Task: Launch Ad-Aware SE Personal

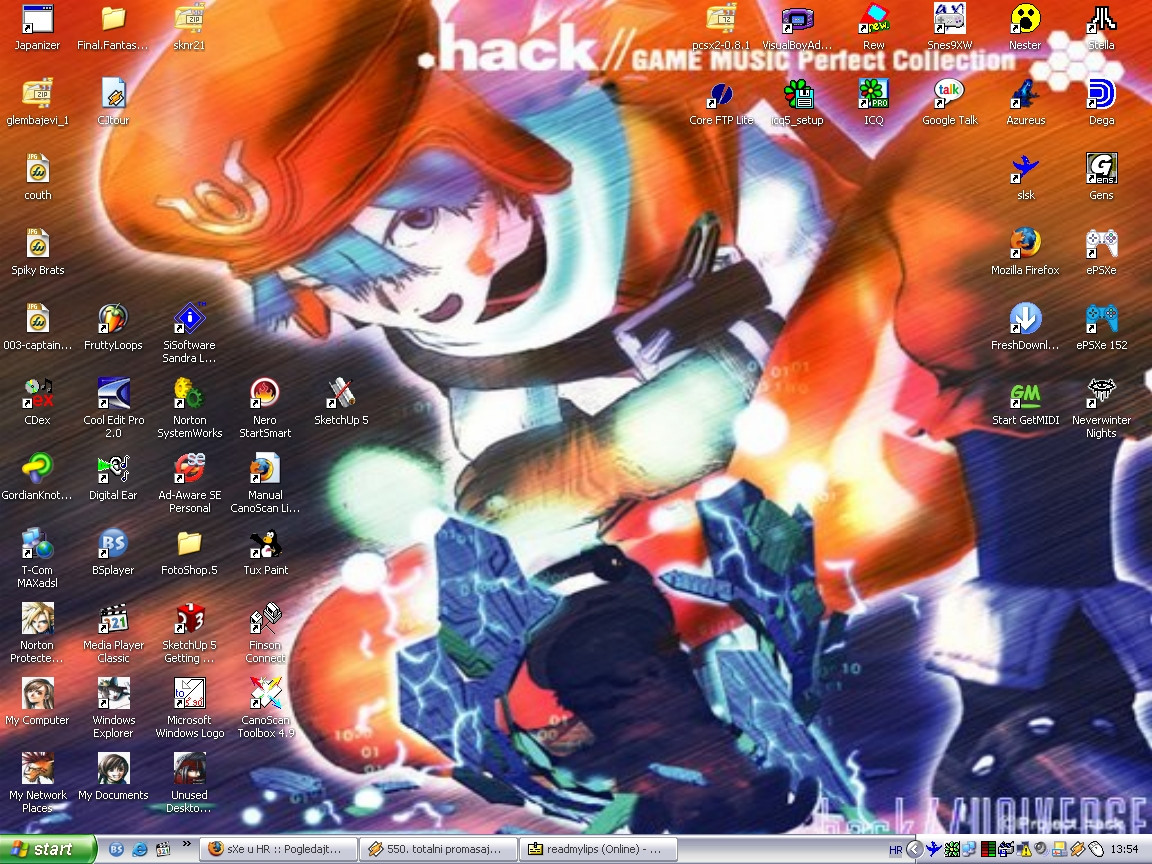Action: click(x=189, y=483)
